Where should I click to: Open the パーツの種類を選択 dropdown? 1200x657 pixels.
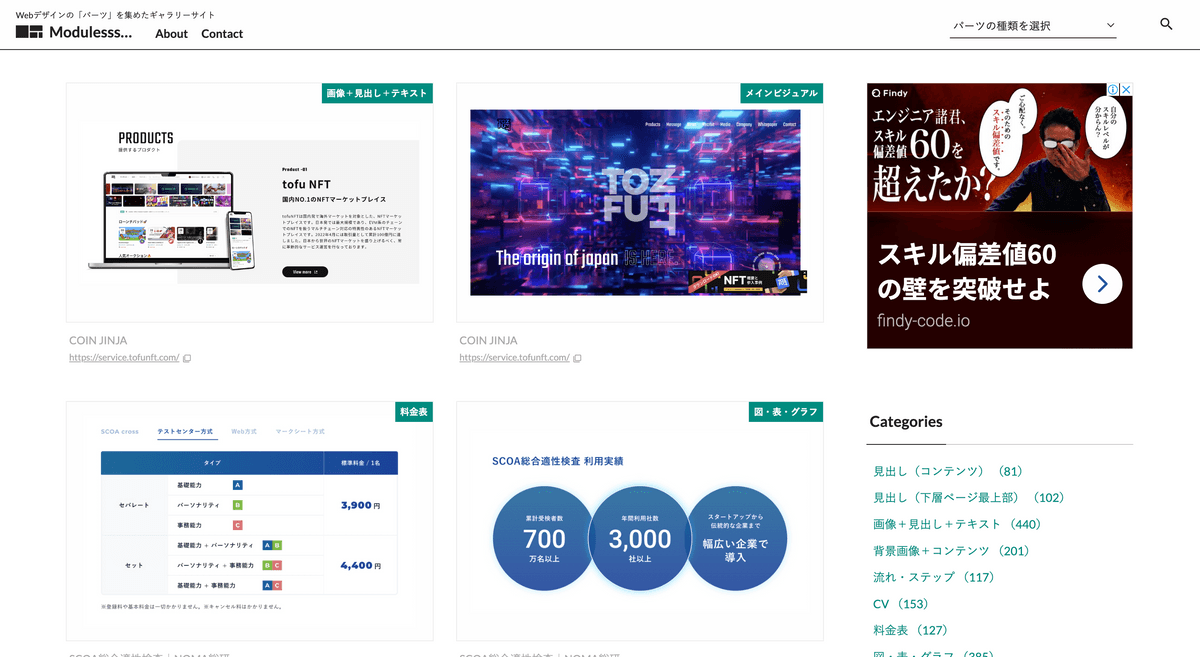(1032, 26)
